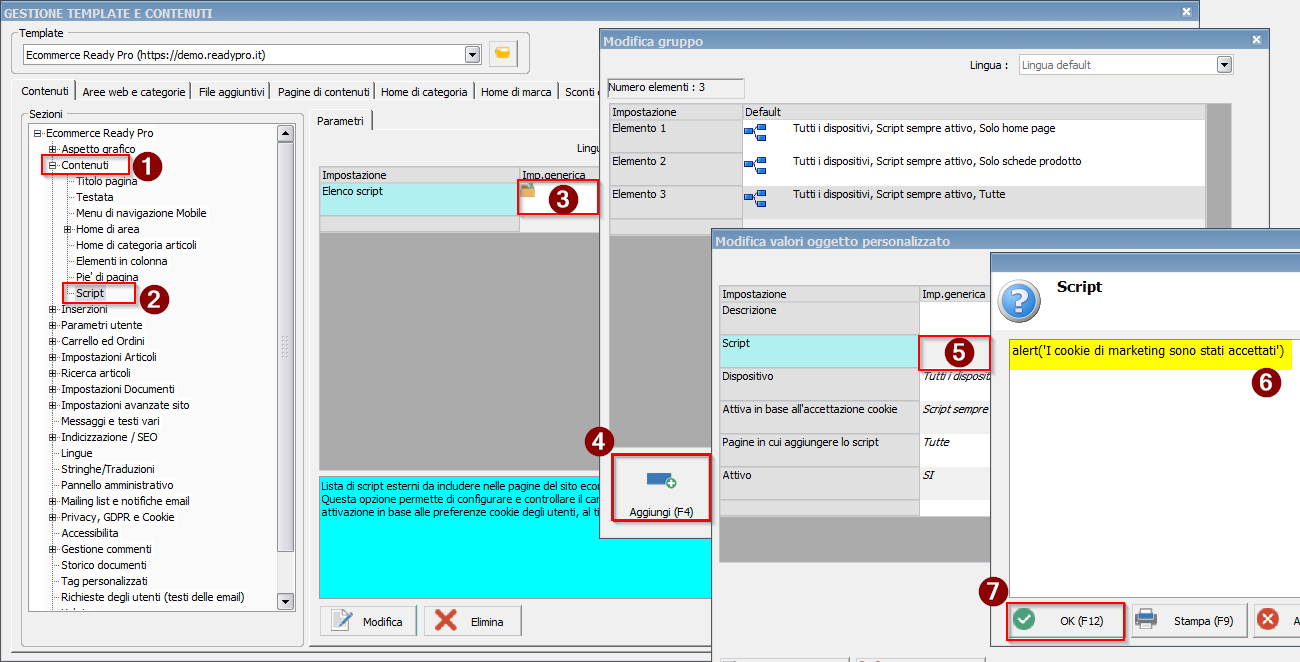Viewport: 1300px width, 662px height.
Task: Click the tree icon for Elemento 1
Action: tap(754, 134)
